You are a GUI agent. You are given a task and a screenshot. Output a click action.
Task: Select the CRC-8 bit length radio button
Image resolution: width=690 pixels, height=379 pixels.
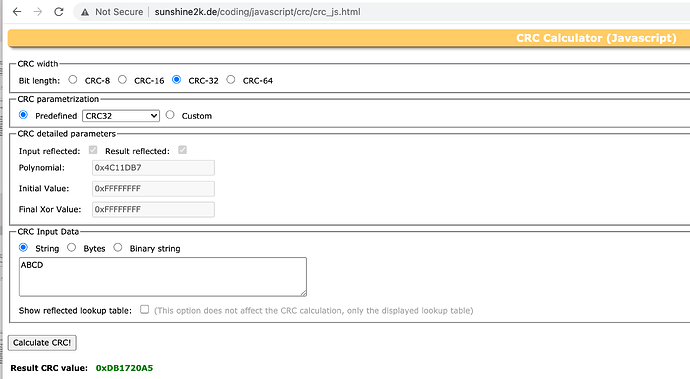click(73, 80)
